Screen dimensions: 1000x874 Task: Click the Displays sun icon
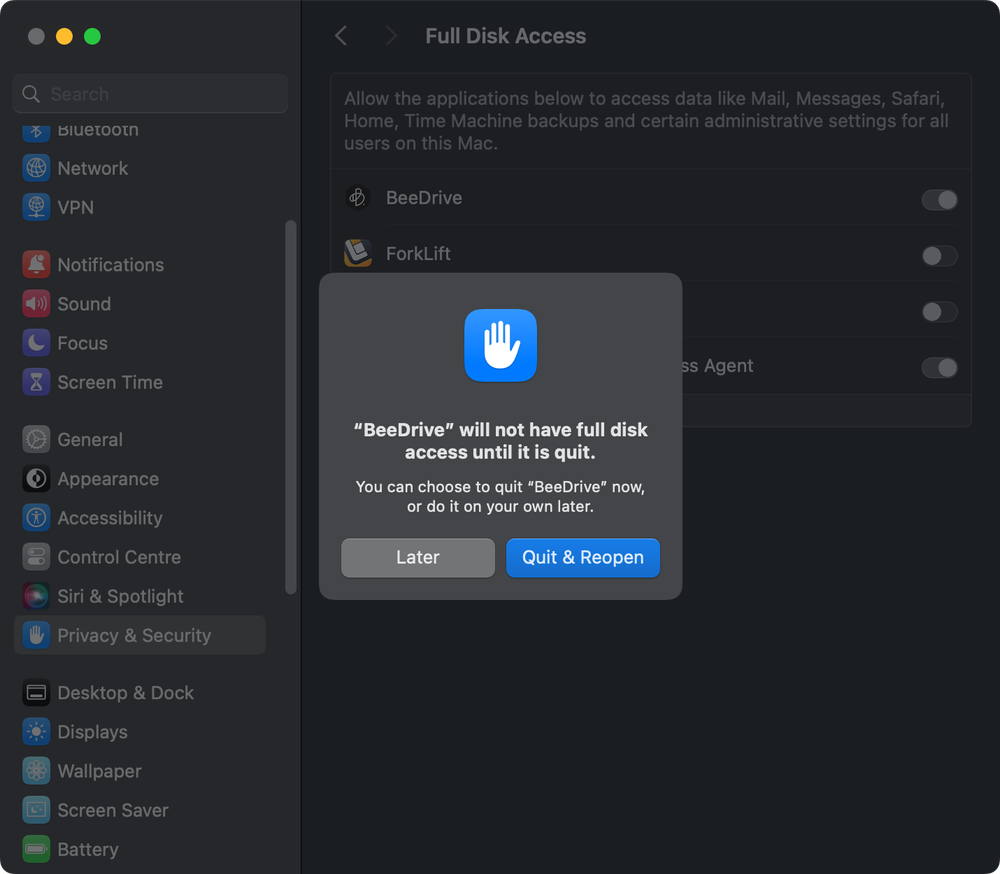pos(36,732)
